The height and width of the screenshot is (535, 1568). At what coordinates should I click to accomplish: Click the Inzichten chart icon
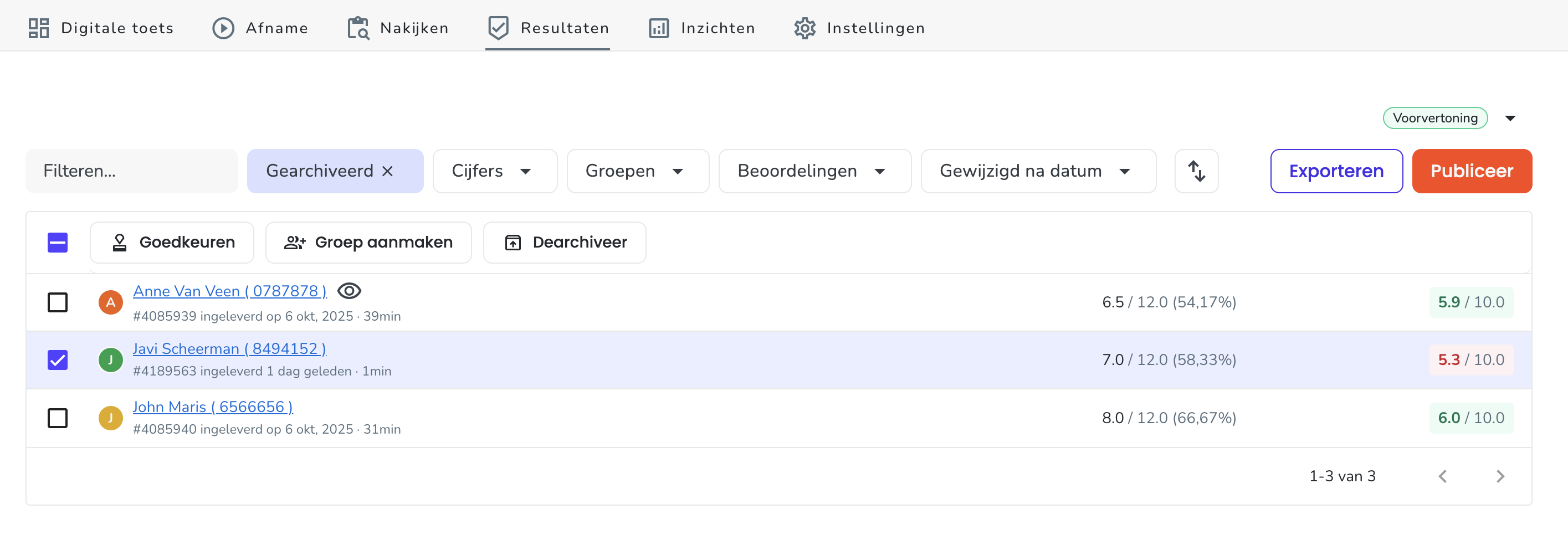[x=659, y=28]
